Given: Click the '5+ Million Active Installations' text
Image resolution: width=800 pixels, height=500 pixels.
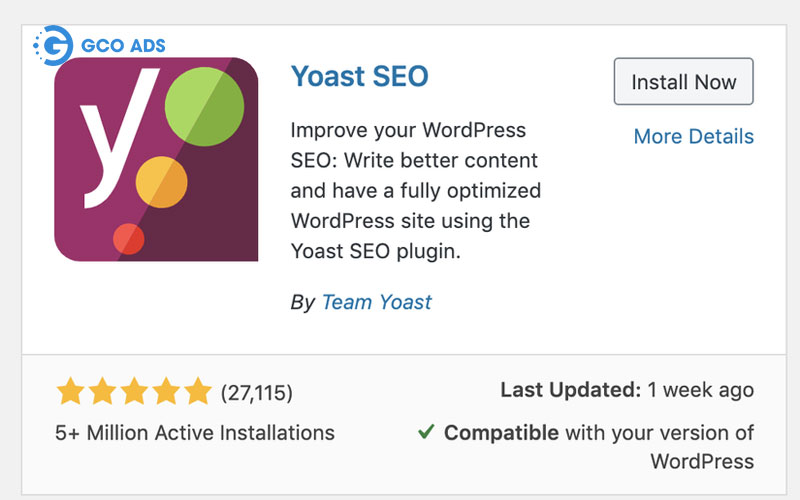Looking at the screenshot, I should 195,433.
